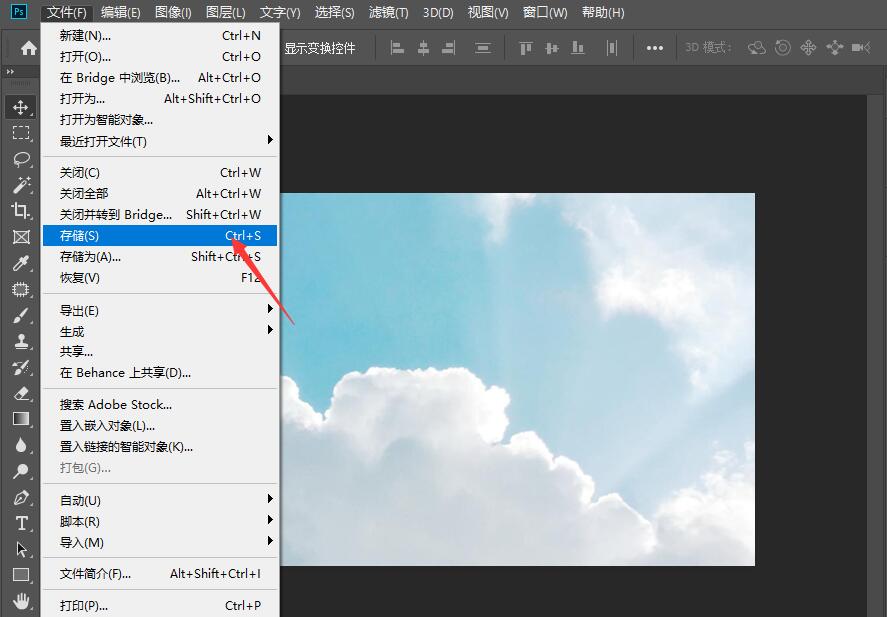Choose 搜索 Adobe Stock... entry
Screen dimensions: 887x617
(160, 404)
